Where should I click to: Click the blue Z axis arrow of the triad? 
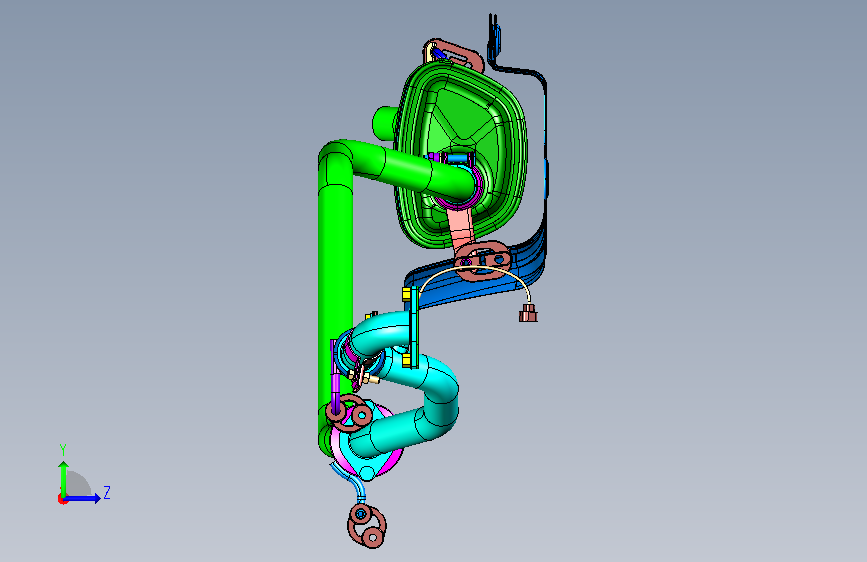pos(83,498)
